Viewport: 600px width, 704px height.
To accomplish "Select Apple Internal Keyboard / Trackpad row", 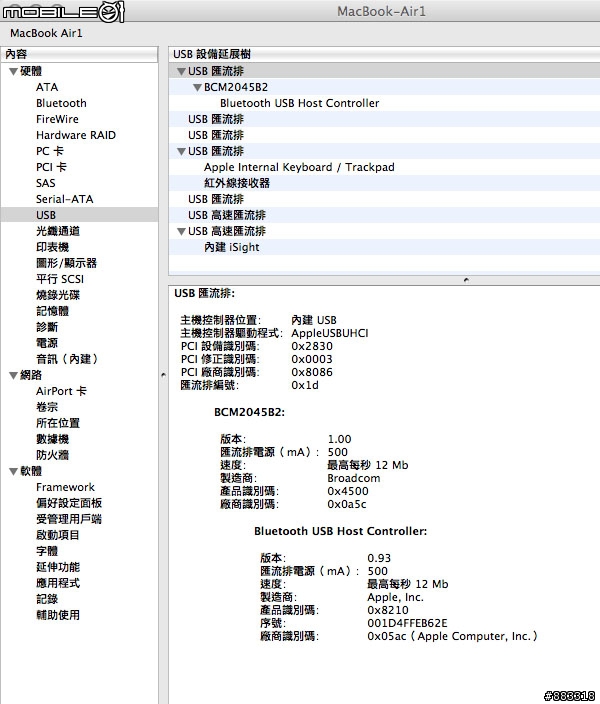I will click(x=384, y=167).
